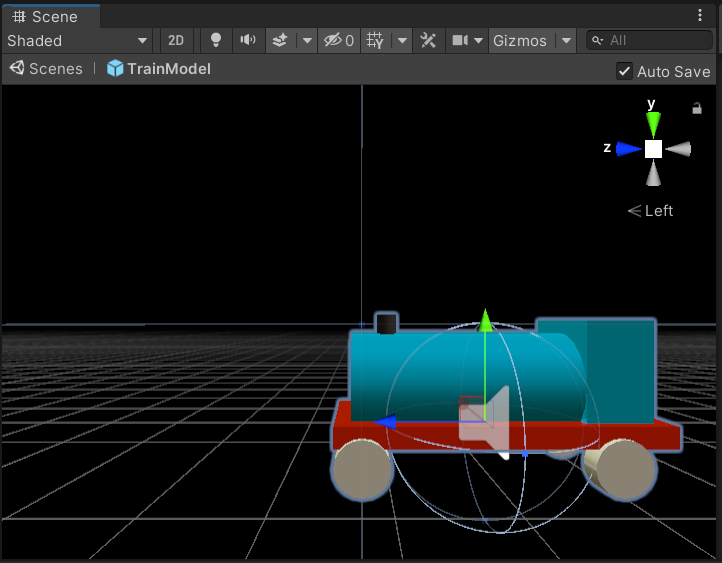Select the teal cabin box of the train
Image resolution: width=722 pixels, height=563 pixels.
tap(622, 371)
